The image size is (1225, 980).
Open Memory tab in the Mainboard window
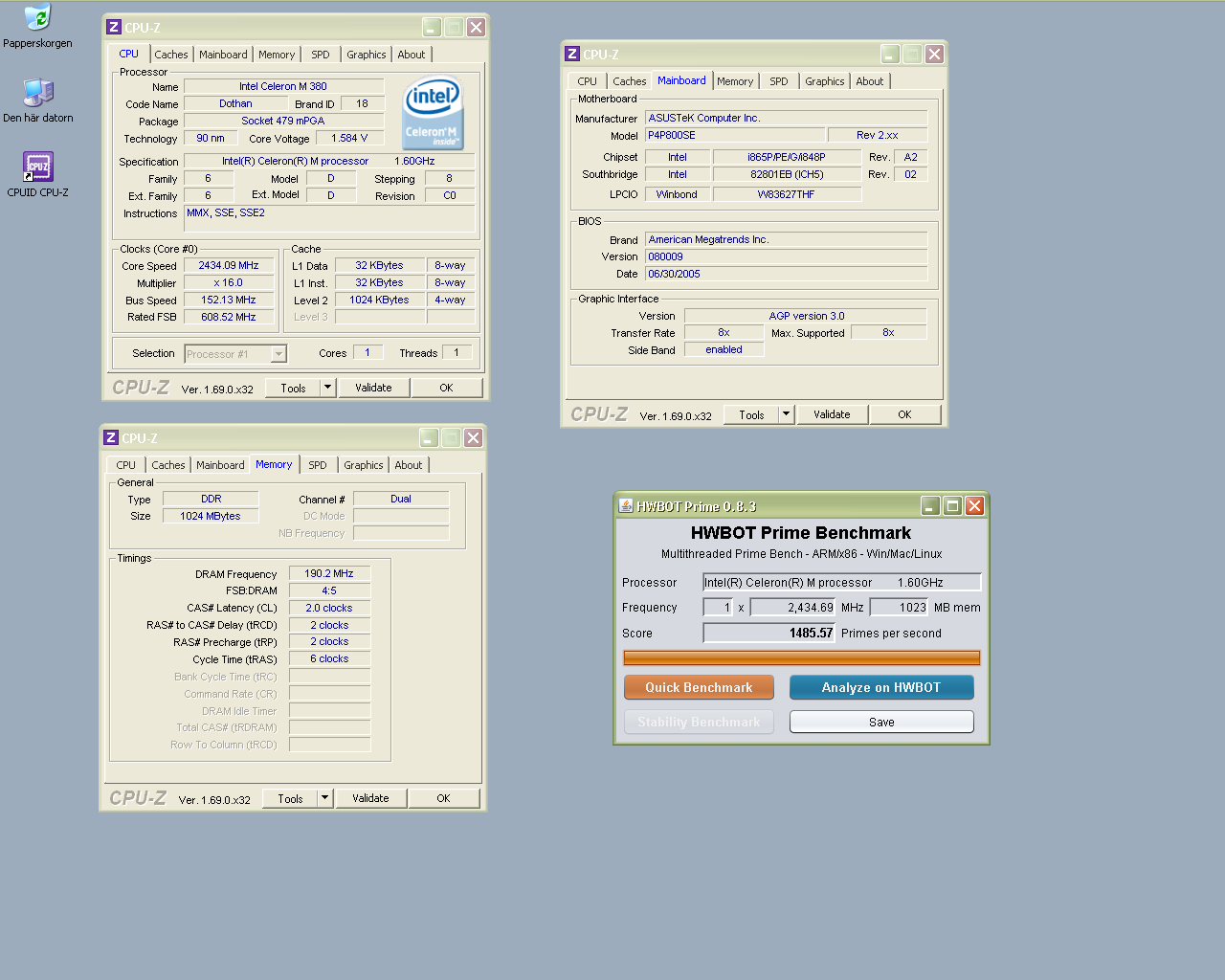click(x=735, y=81)
